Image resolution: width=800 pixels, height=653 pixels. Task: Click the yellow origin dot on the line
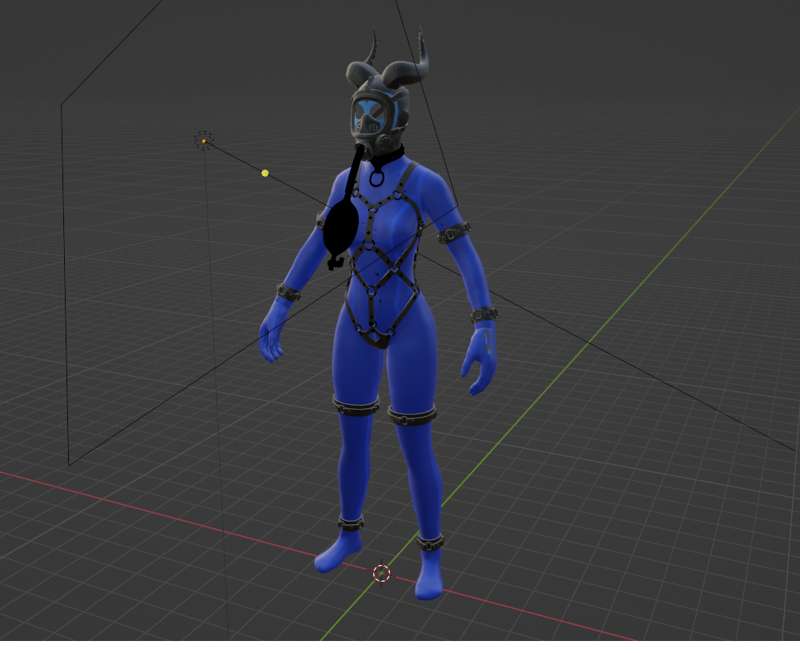pos(265,173)
